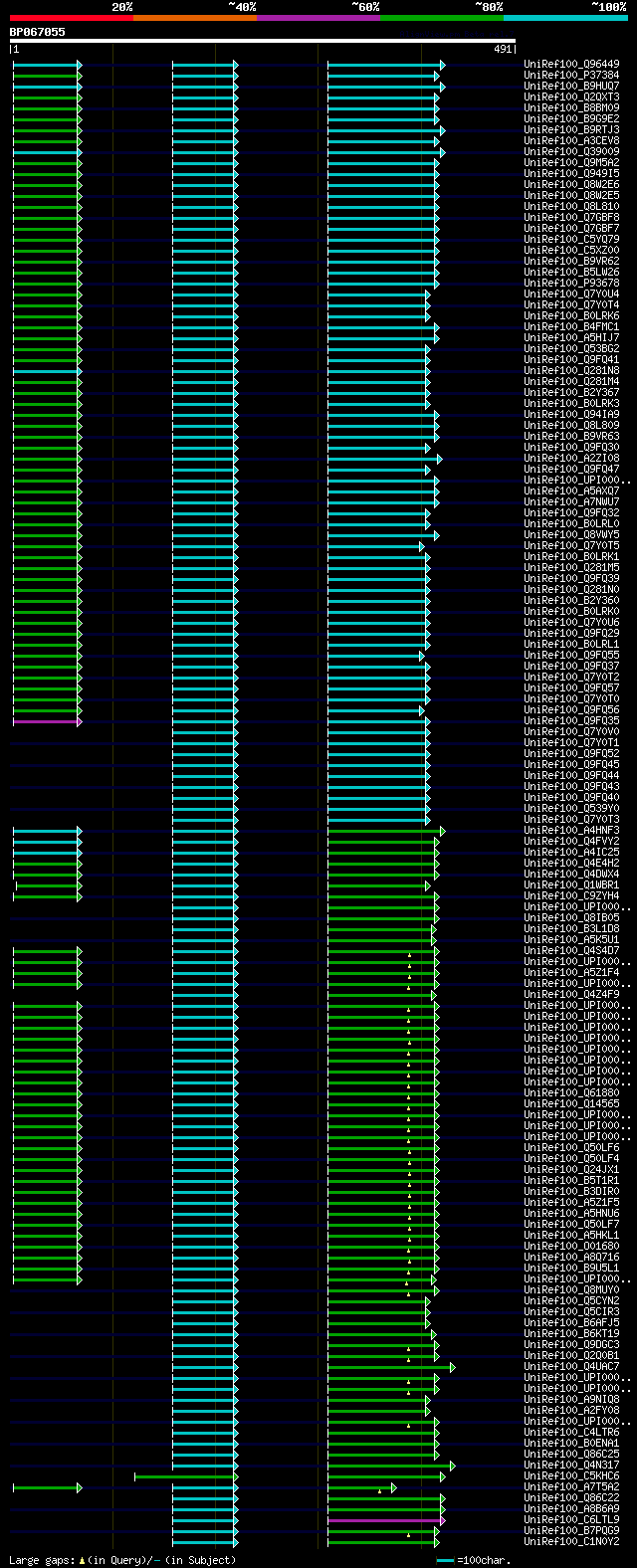This screenshot has height=1568, width=637.
Task: Select UniRef100_Q8VWY5 label
Action: pos(571,534)
